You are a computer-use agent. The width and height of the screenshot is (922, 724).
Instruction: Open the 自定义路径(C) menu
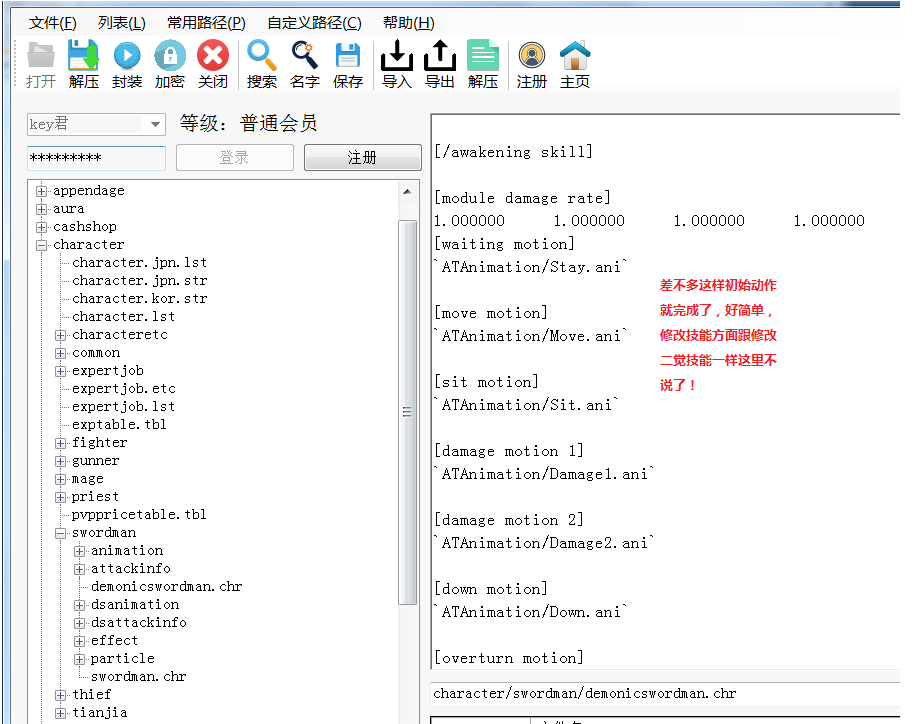(x=314, y=23)
